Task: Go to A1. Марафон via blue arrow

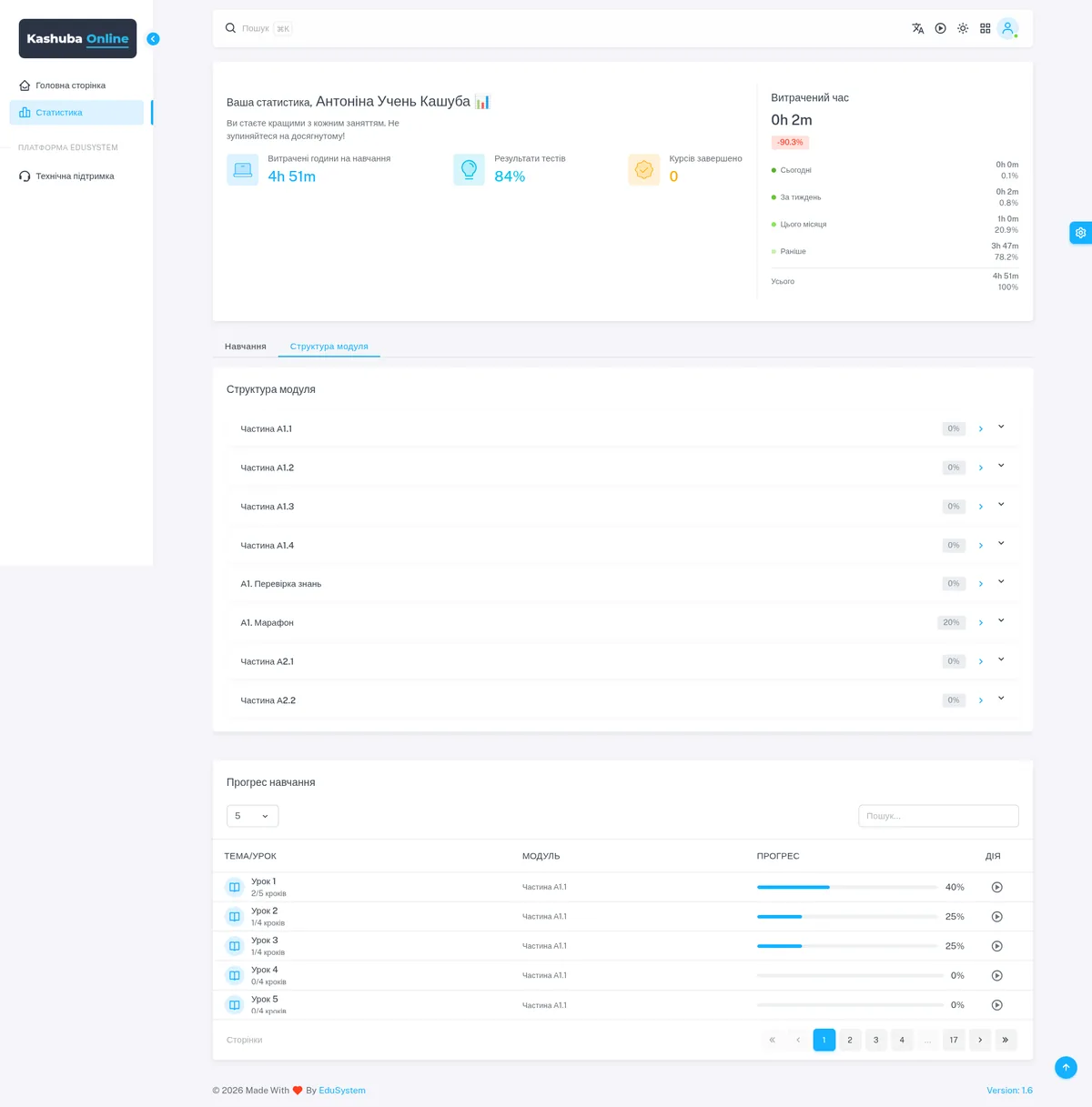Action: point(980,623)
